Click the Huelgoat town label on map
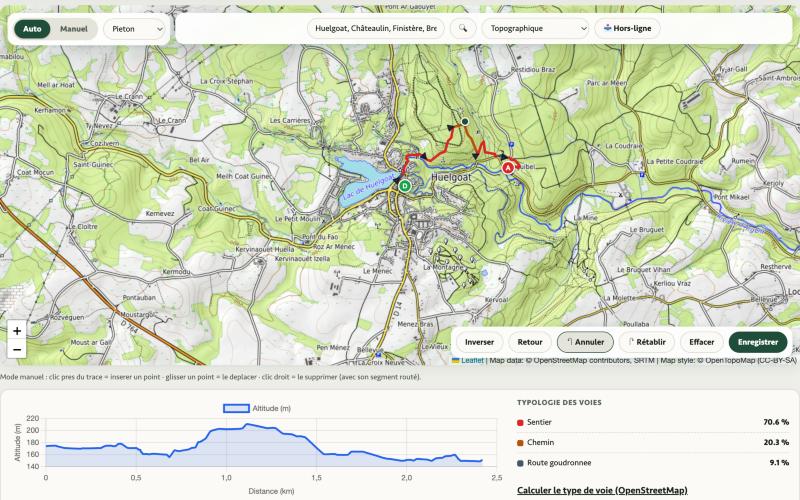 [452, 177]
